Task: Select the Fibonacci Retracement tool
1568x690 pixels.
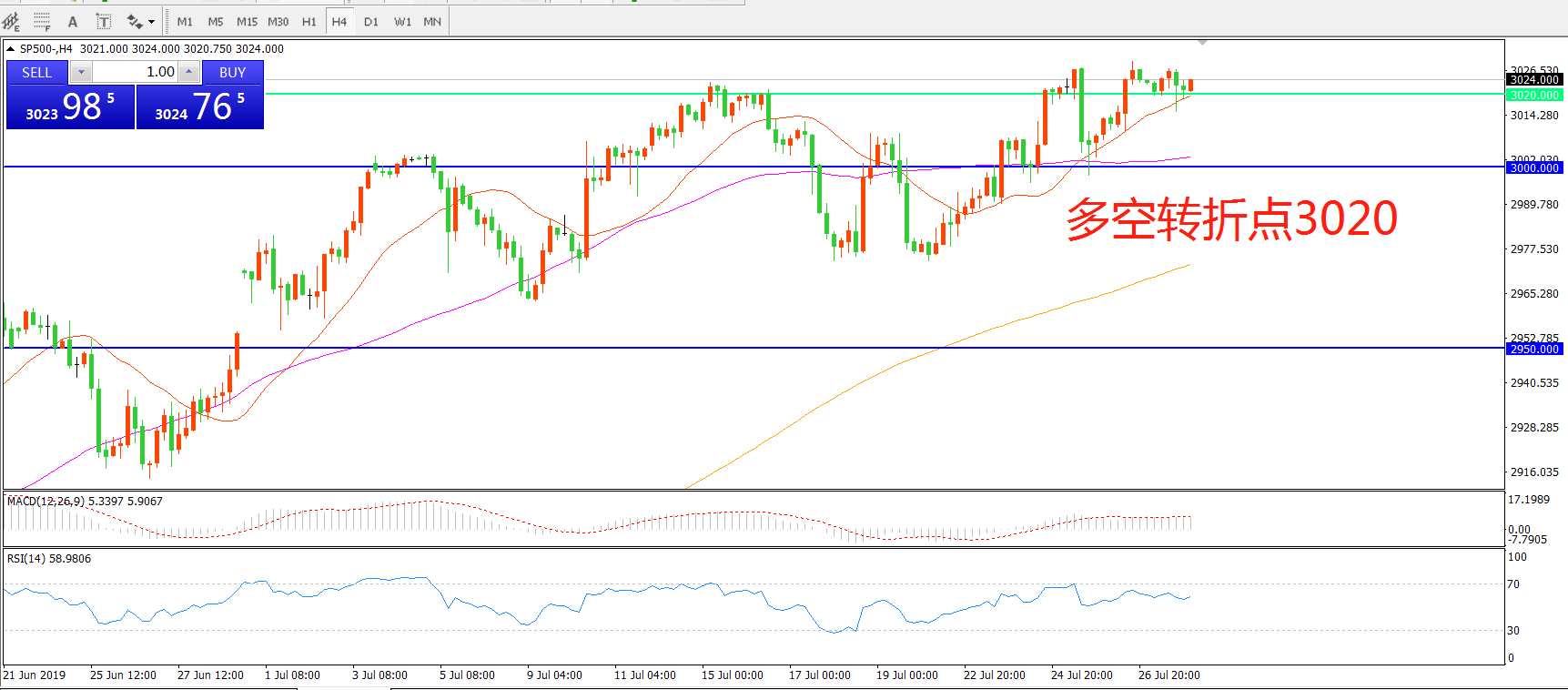Action: tap(42, 21)
